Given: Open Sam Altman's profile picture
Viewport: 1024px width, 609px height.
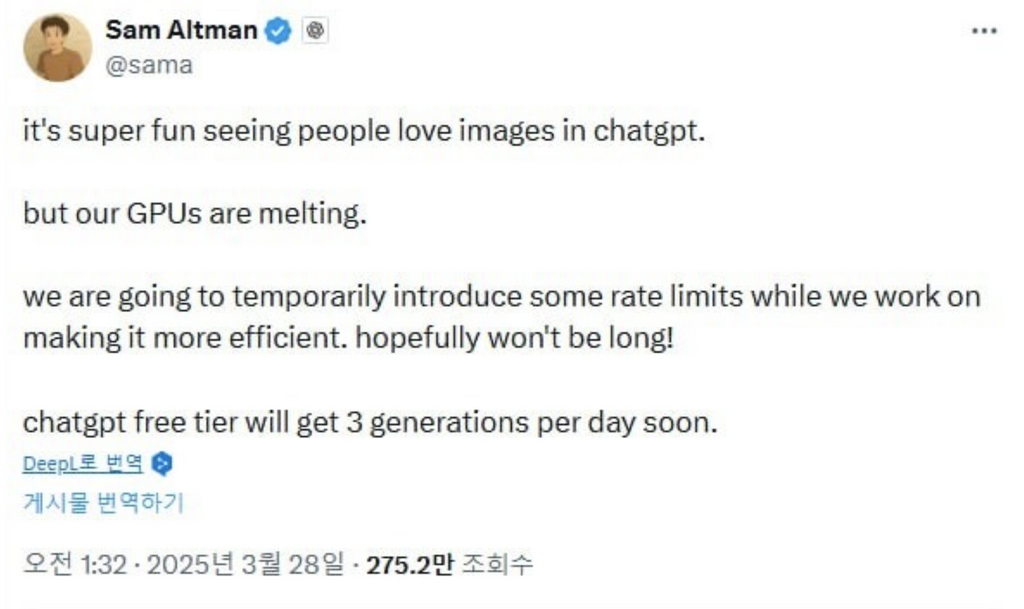Looking at the screenshot, I should (x=57, y=48).
